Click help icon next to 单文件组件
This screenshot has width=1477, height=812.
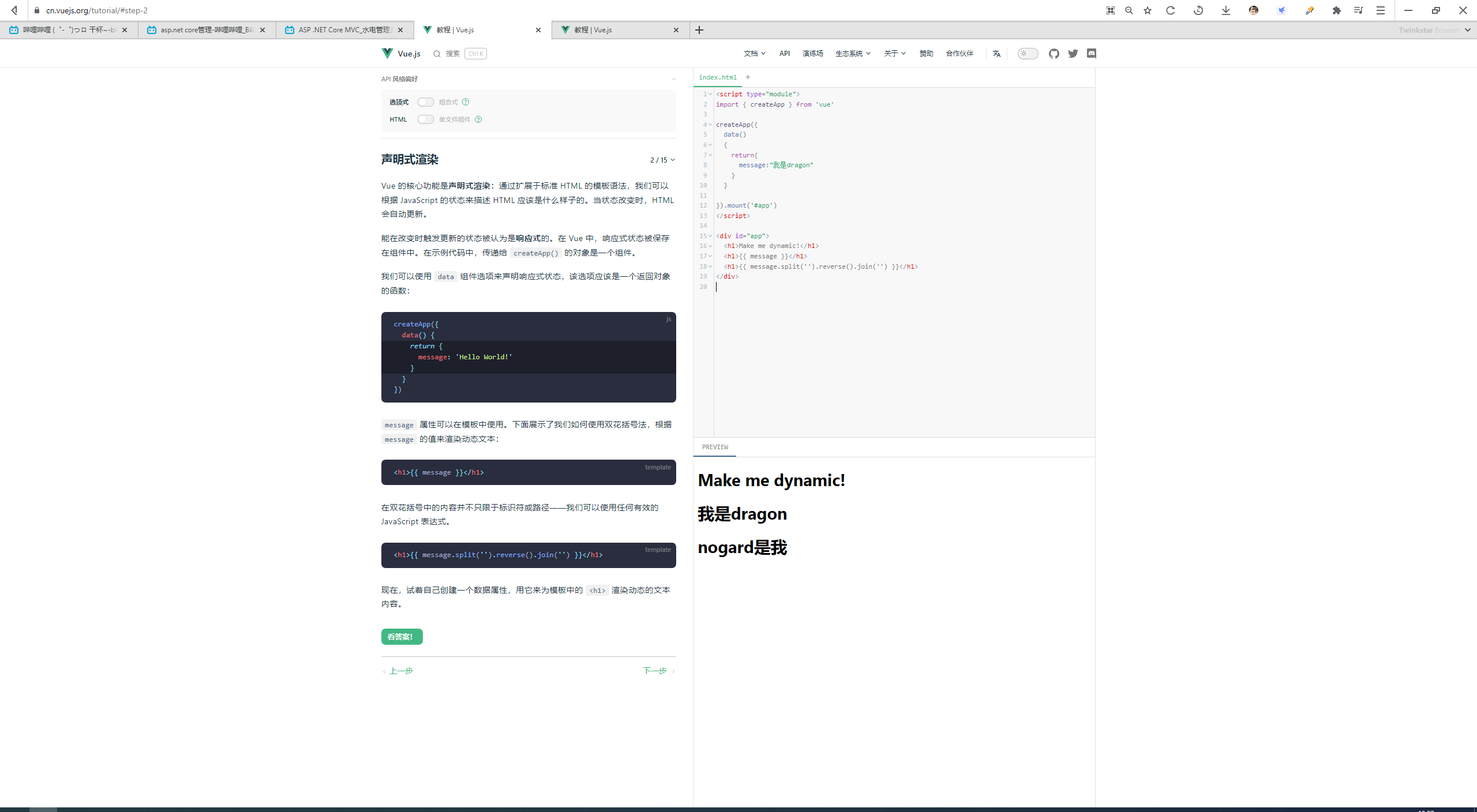478,119
